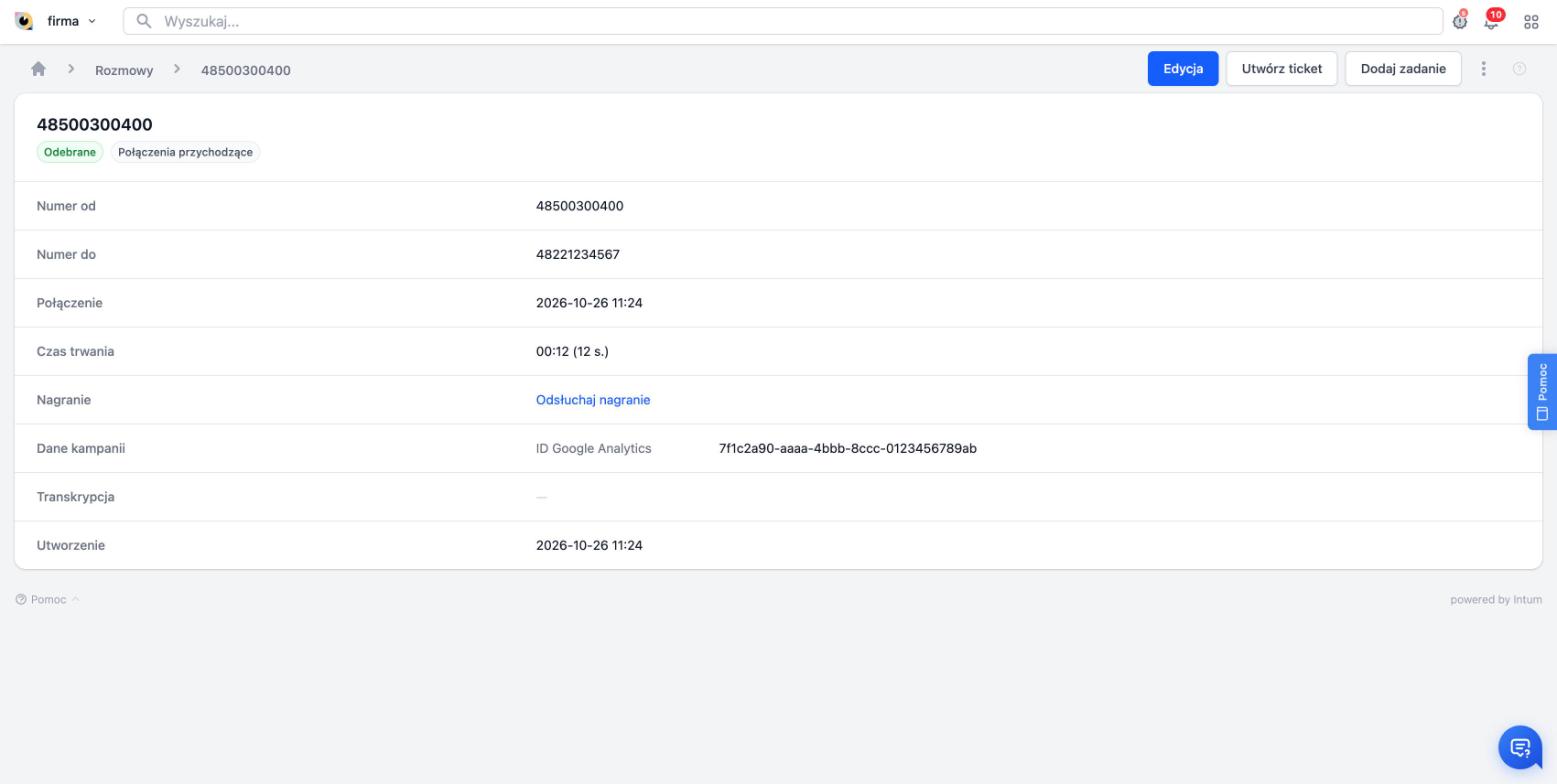Select the Numer do value 48221234567

click(578, 255)
